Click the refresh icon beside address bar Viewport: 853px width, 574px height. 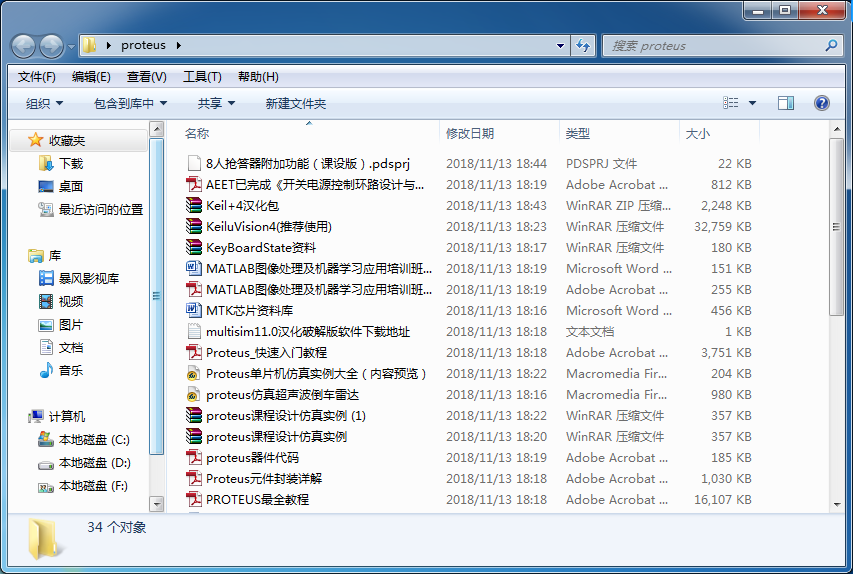click(583, 46)
